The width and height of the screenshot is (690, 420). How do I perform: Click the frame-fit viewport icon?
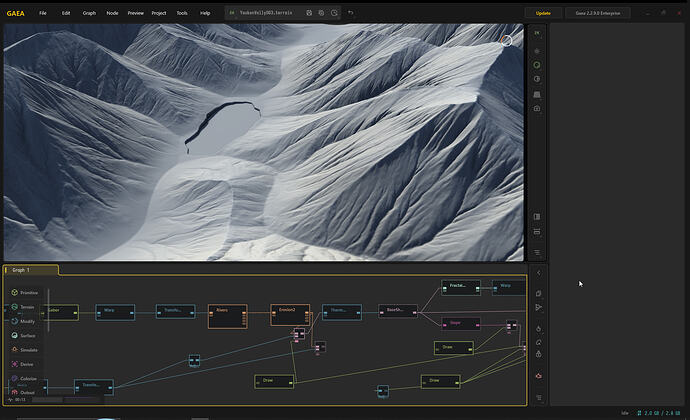(537, 232)
